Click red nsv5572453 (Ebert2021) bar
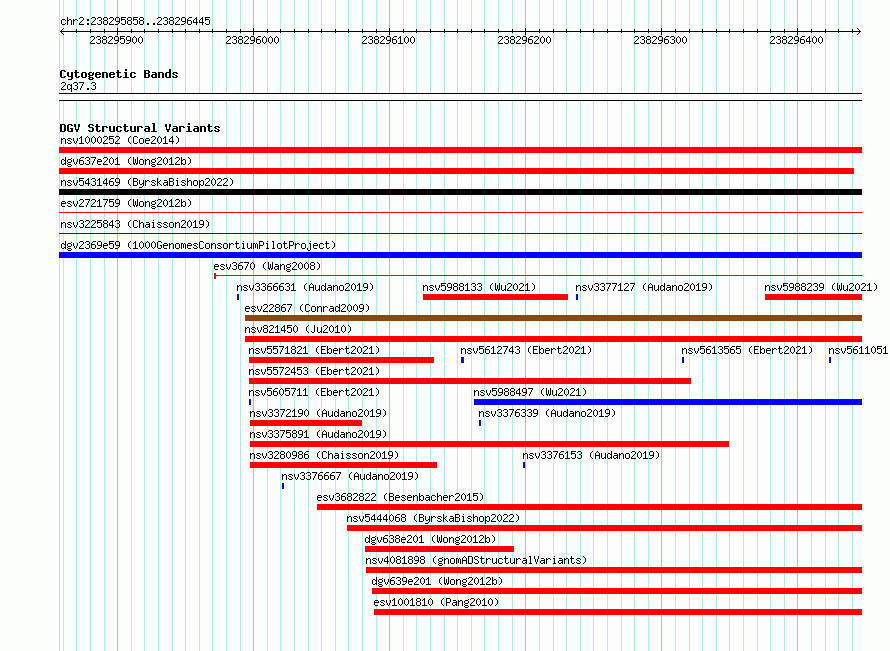 (470, 381)
